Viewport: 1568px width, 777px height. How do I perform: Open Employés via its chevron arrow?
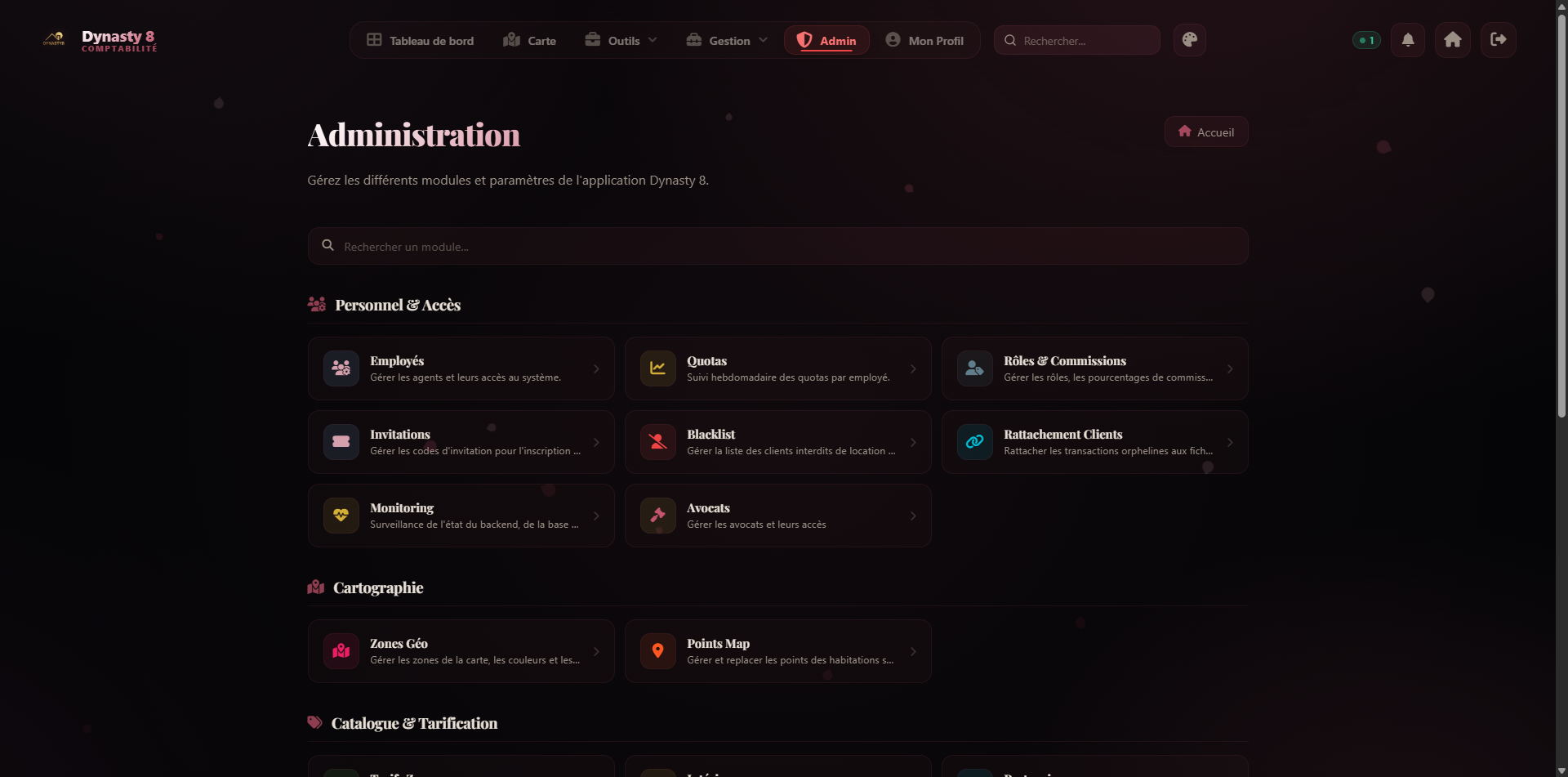coord(596,369)
